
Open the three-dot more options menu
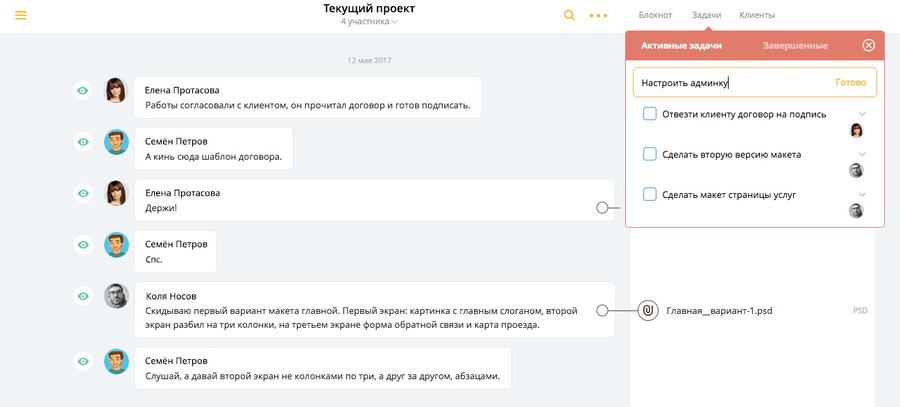[x=598, y=15]
